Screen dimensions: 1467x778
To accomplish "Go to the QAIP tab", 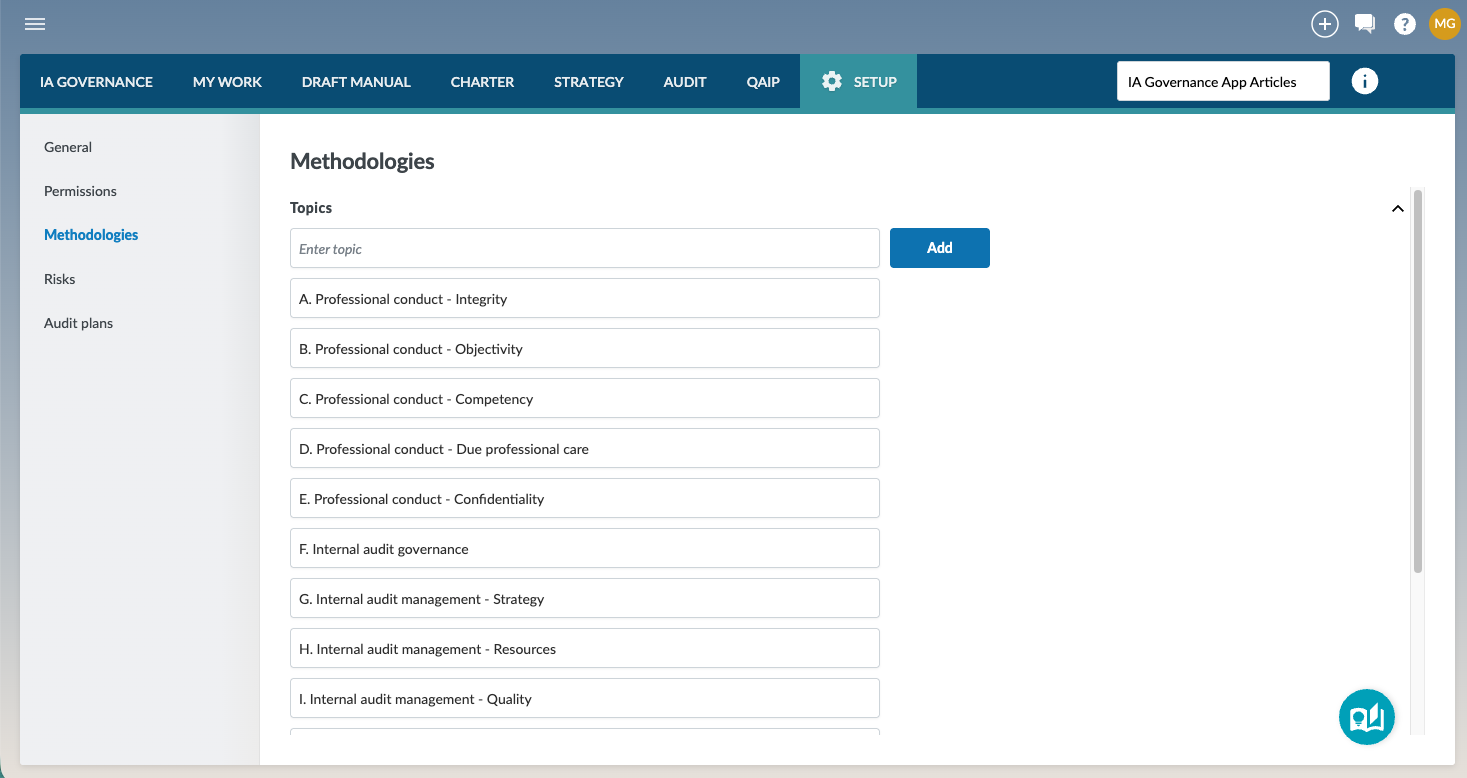I will click(x=763, y=82).
